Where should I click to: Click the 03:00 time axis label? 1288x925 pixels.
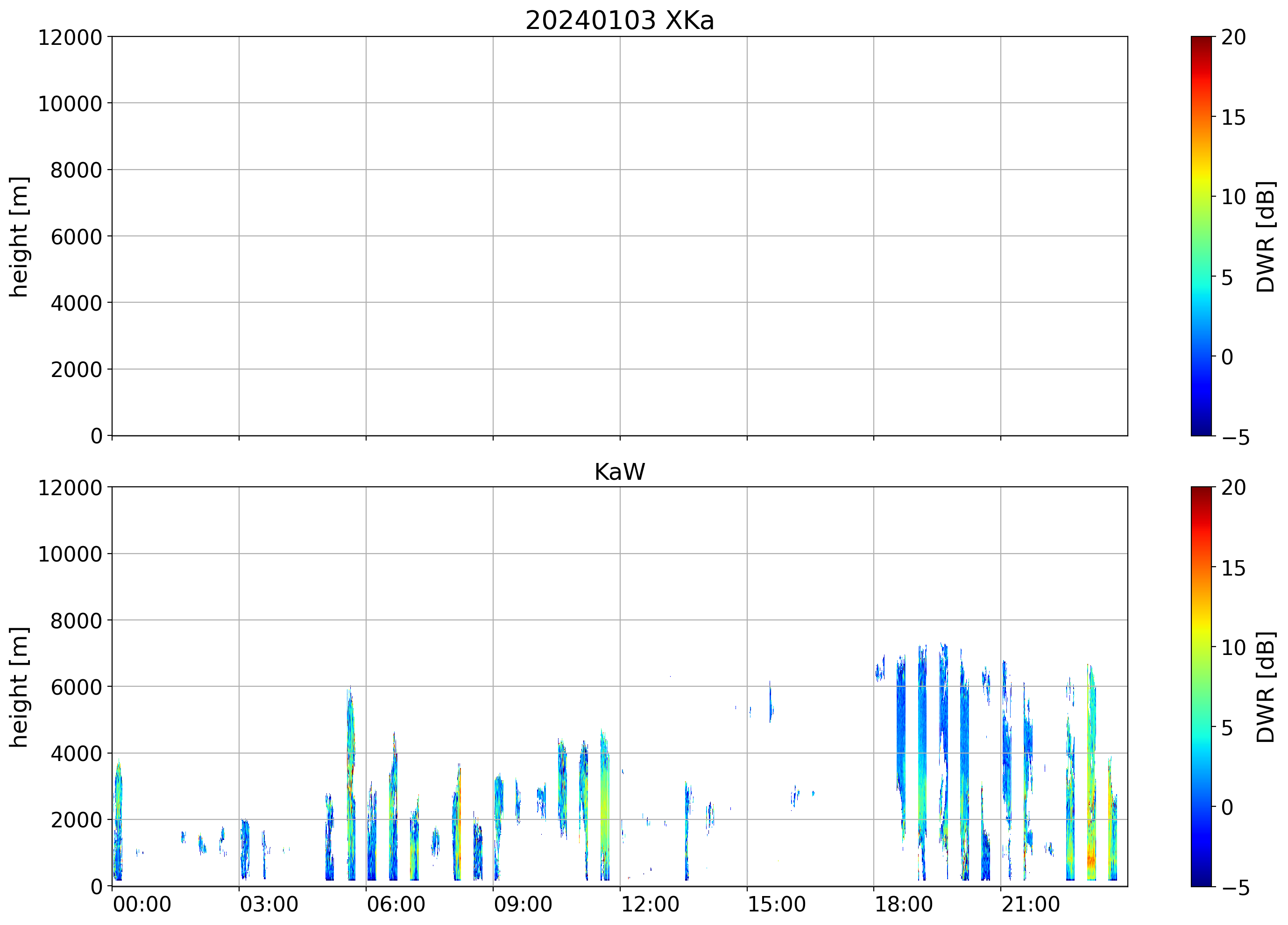point(269,904)
